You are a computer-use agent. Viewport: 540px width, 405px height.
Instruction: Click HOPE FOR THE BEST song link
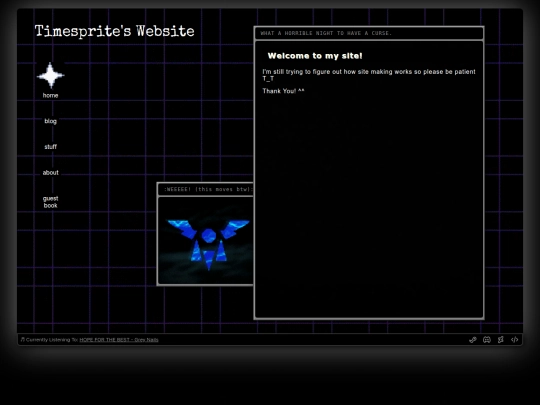(119, 340)
